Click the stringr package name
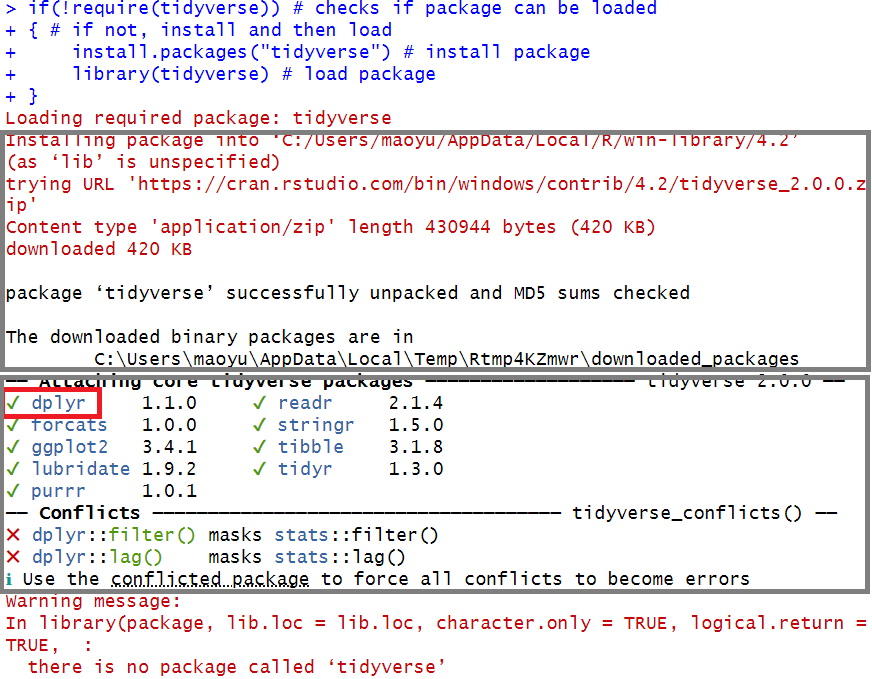Screen dimensions: 872x679 click(x=316, y=425)
